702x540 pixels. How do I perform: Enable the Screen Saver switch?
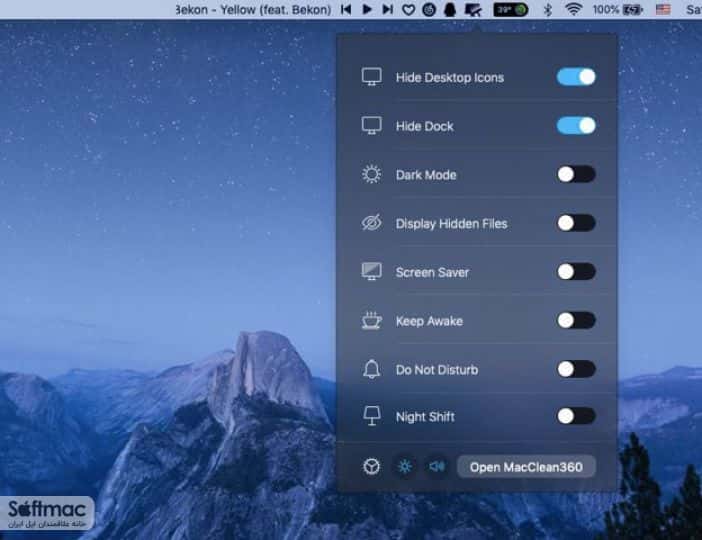576,271
